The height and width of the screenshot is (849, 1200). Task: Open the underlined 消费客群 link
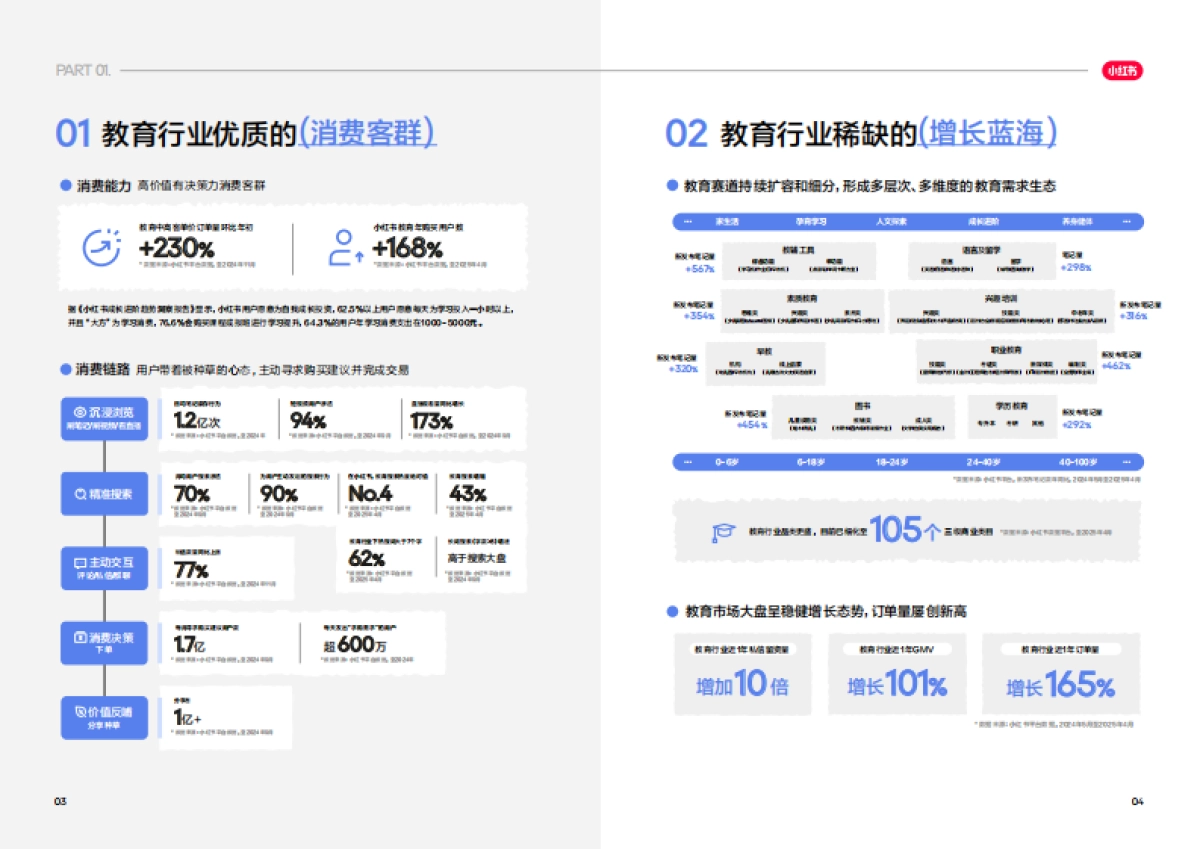[372, 130]
